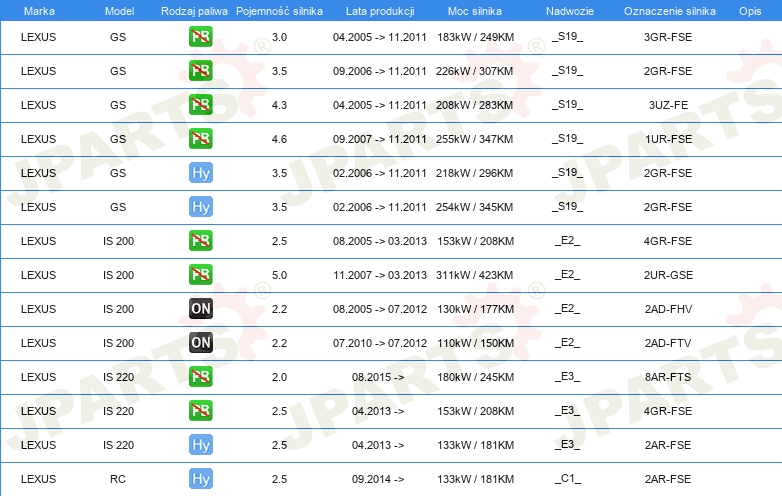Click petrol icon in GS 4.6 row

tap(200, 139)
